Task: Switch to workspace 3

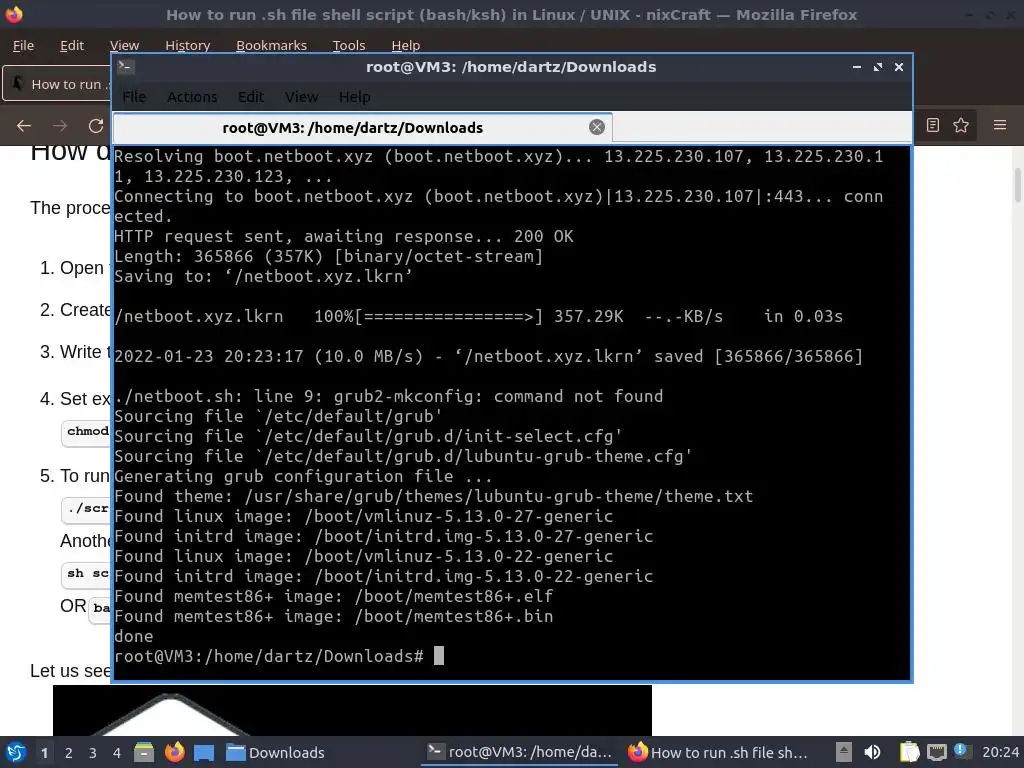Action: point(93,753)
